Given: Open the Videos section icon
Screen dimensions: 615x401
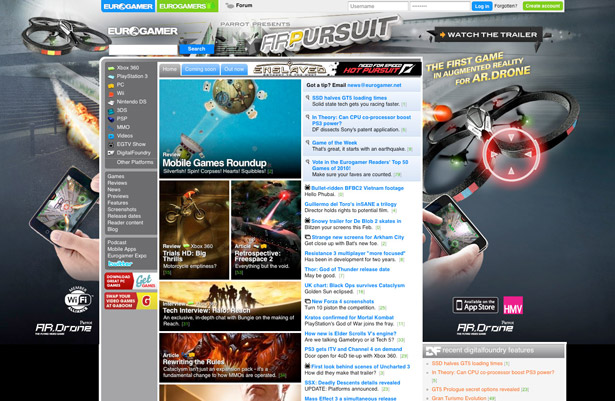Looking at the screenshot, I should [x=111, y=136].
